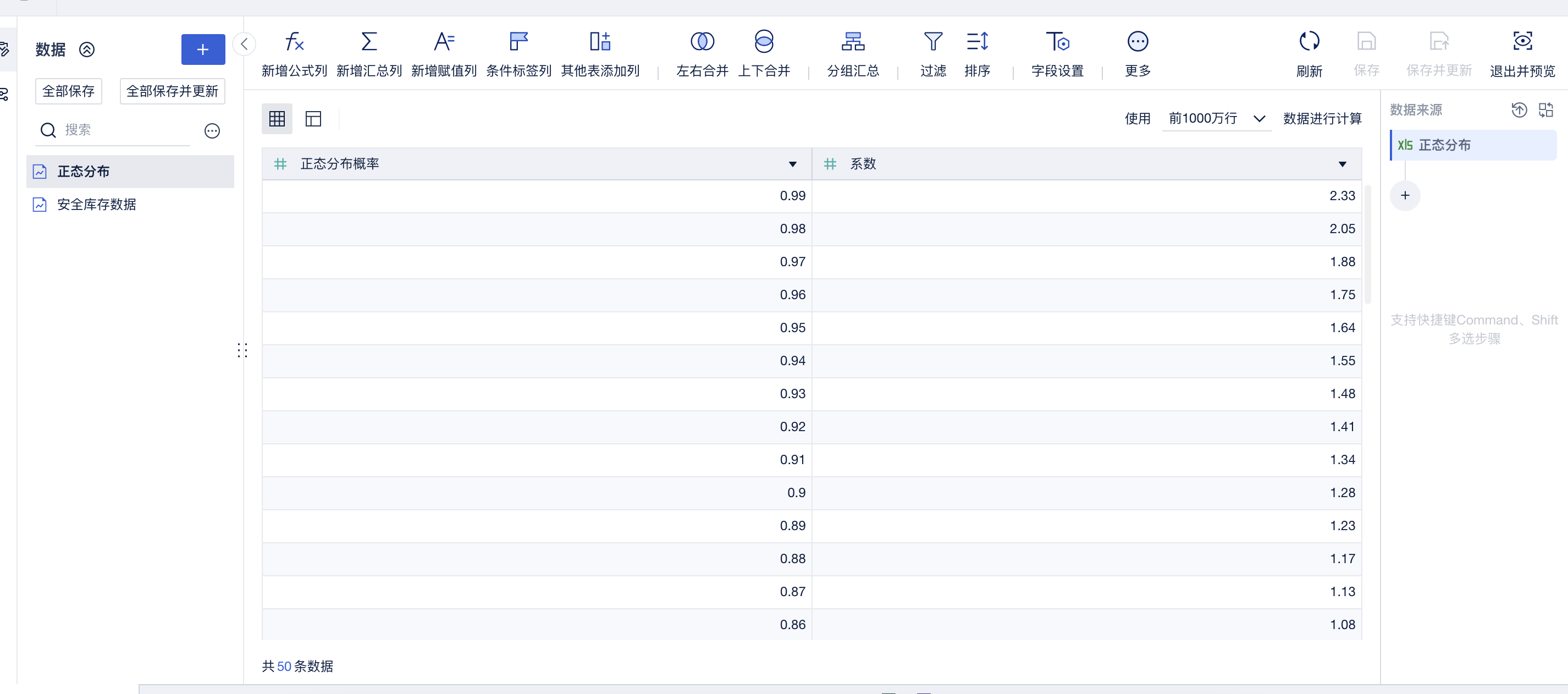Screen dimensions: 1568x694
Task: Open the 过滤 filter funnel icon
Action: (x=932, y=42)
